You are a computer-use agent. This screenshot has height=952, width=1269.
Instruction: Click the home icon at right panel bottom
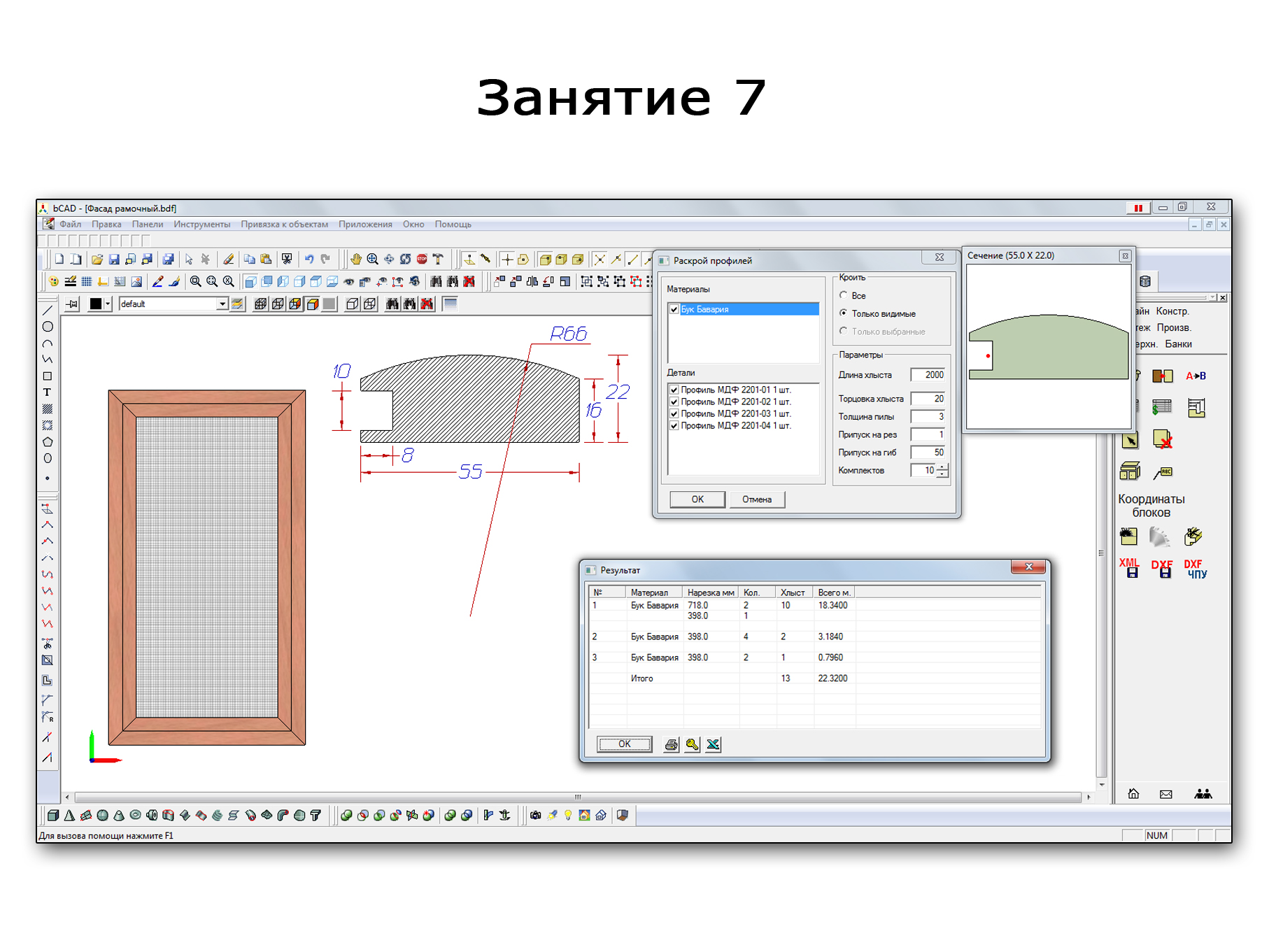click(x=1134, y=794)
